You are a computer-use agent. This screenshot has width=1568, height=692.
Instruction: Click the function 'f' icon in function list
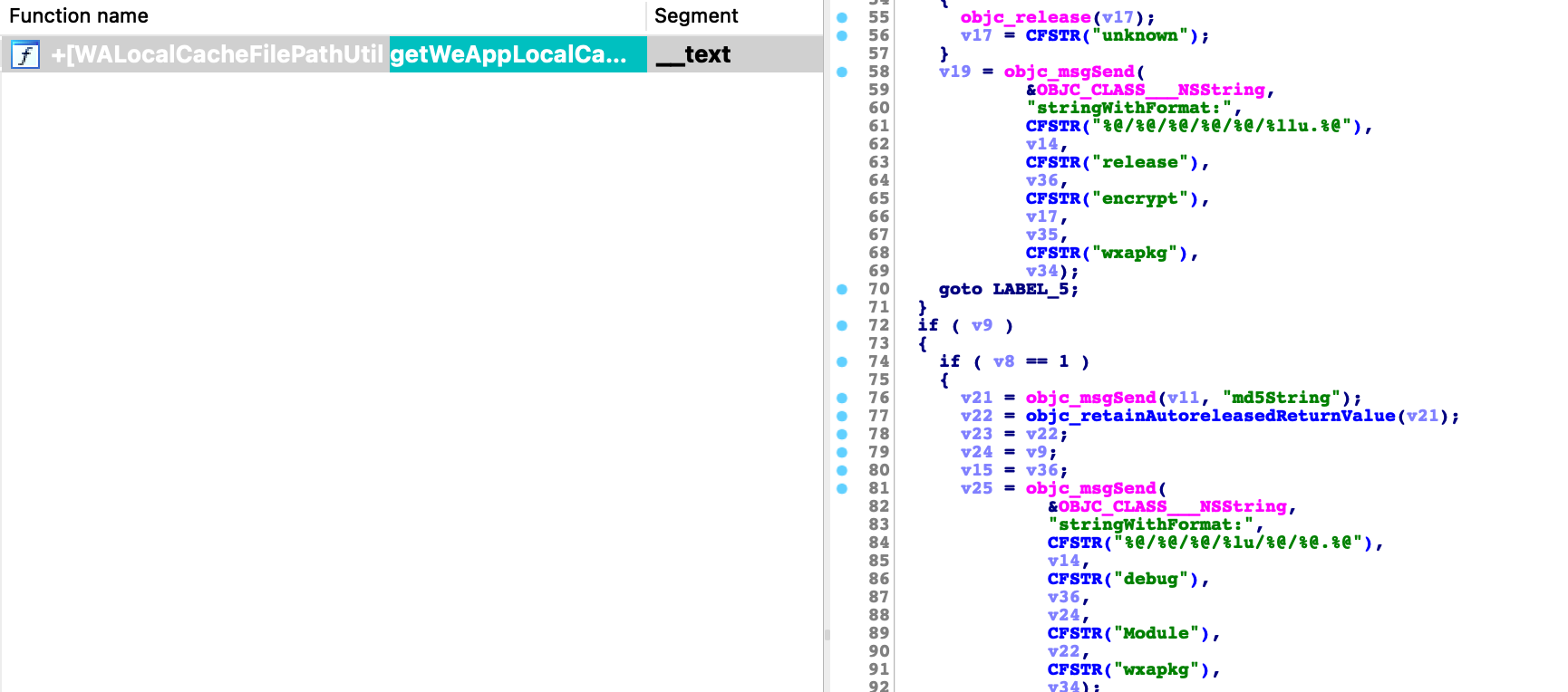pyautogui.click(x=25, y=55)
